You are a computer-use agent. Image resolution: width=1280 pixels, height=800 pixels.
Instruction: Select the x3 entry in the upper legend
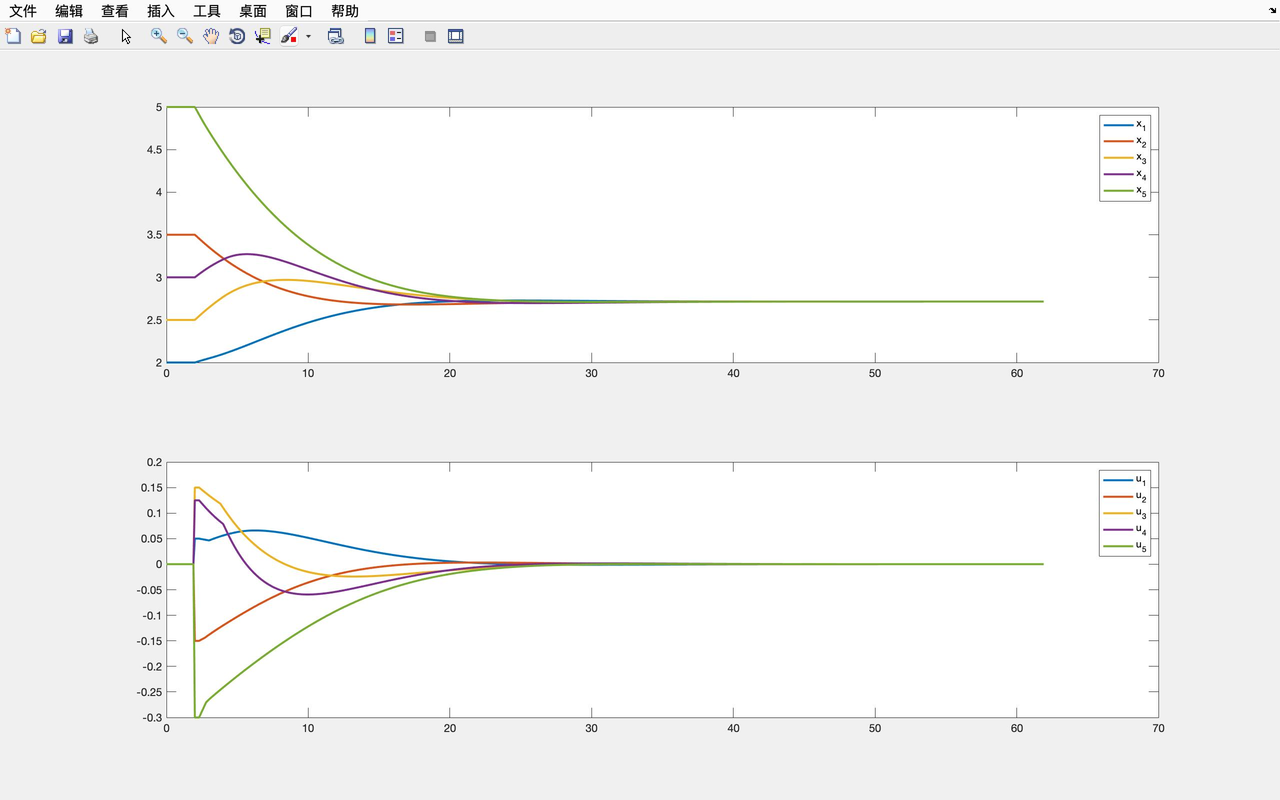click(1124, 158)
